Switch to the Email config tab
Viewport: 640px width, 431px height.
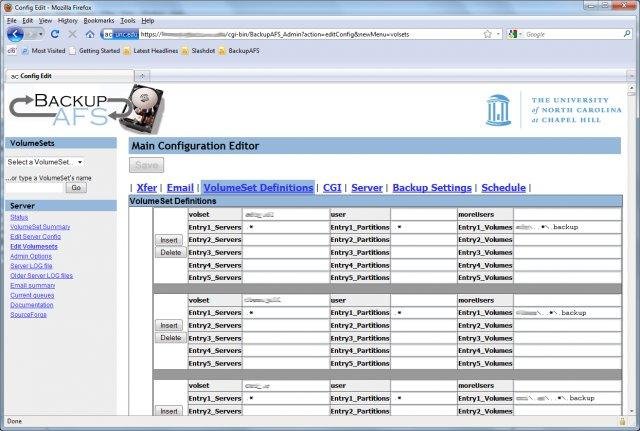180,188
